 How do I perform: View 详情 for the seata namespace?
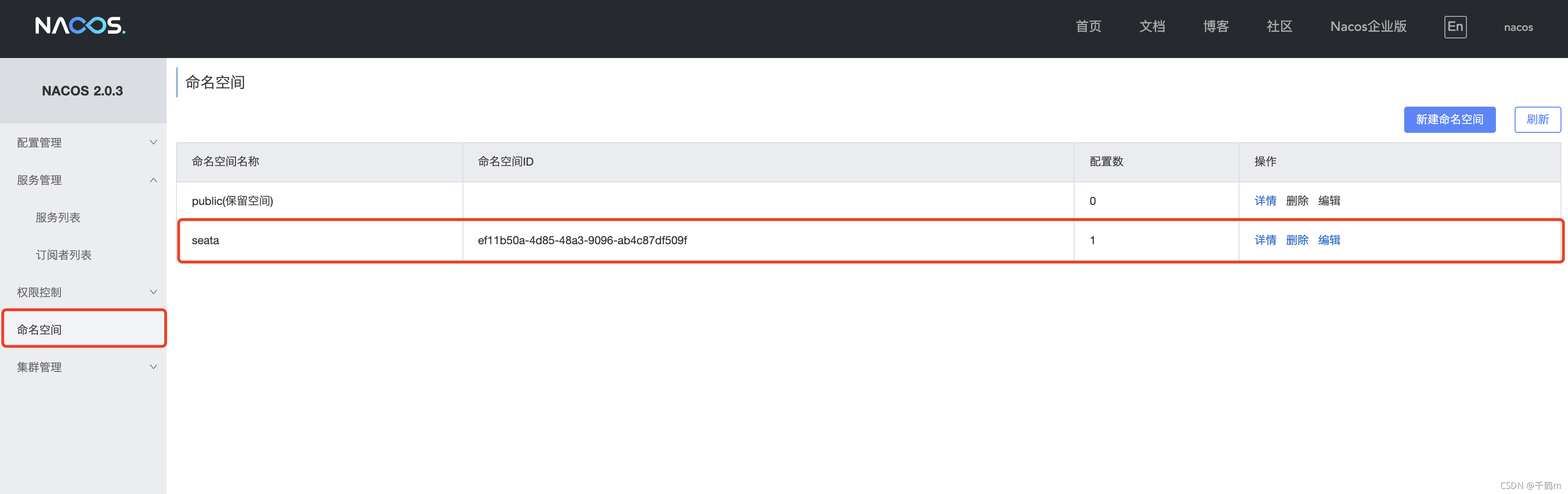(x=1265, y=240)
